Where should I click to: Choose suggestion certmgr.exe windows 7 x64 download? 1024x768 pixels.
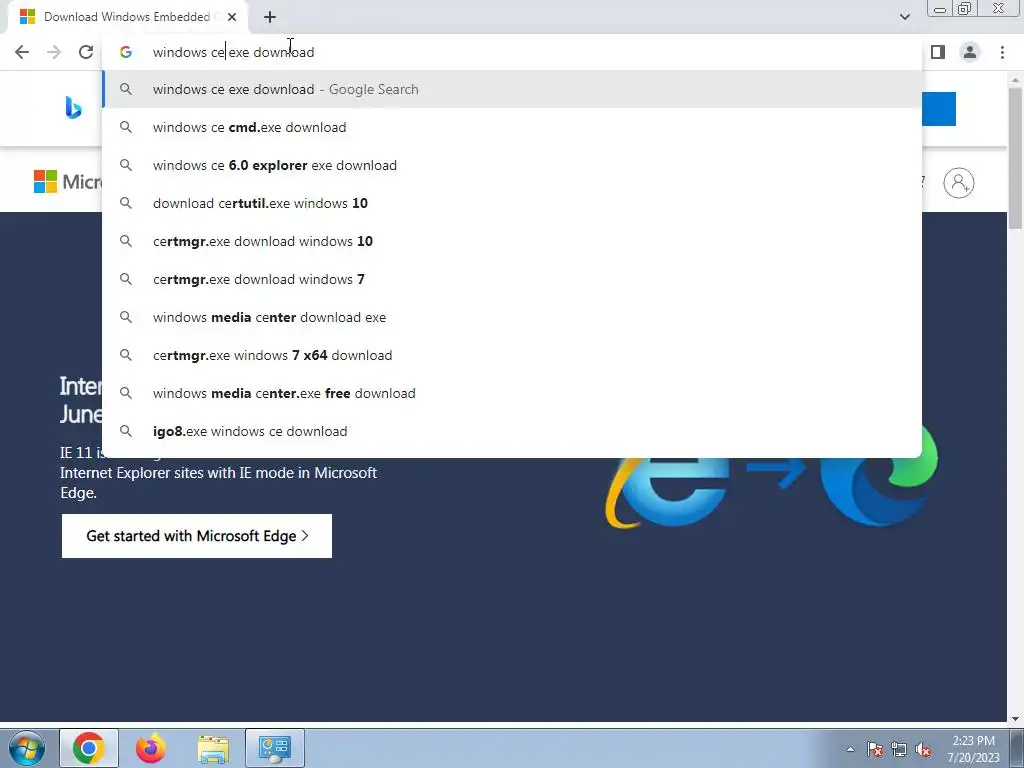click(x=512, y=355)
